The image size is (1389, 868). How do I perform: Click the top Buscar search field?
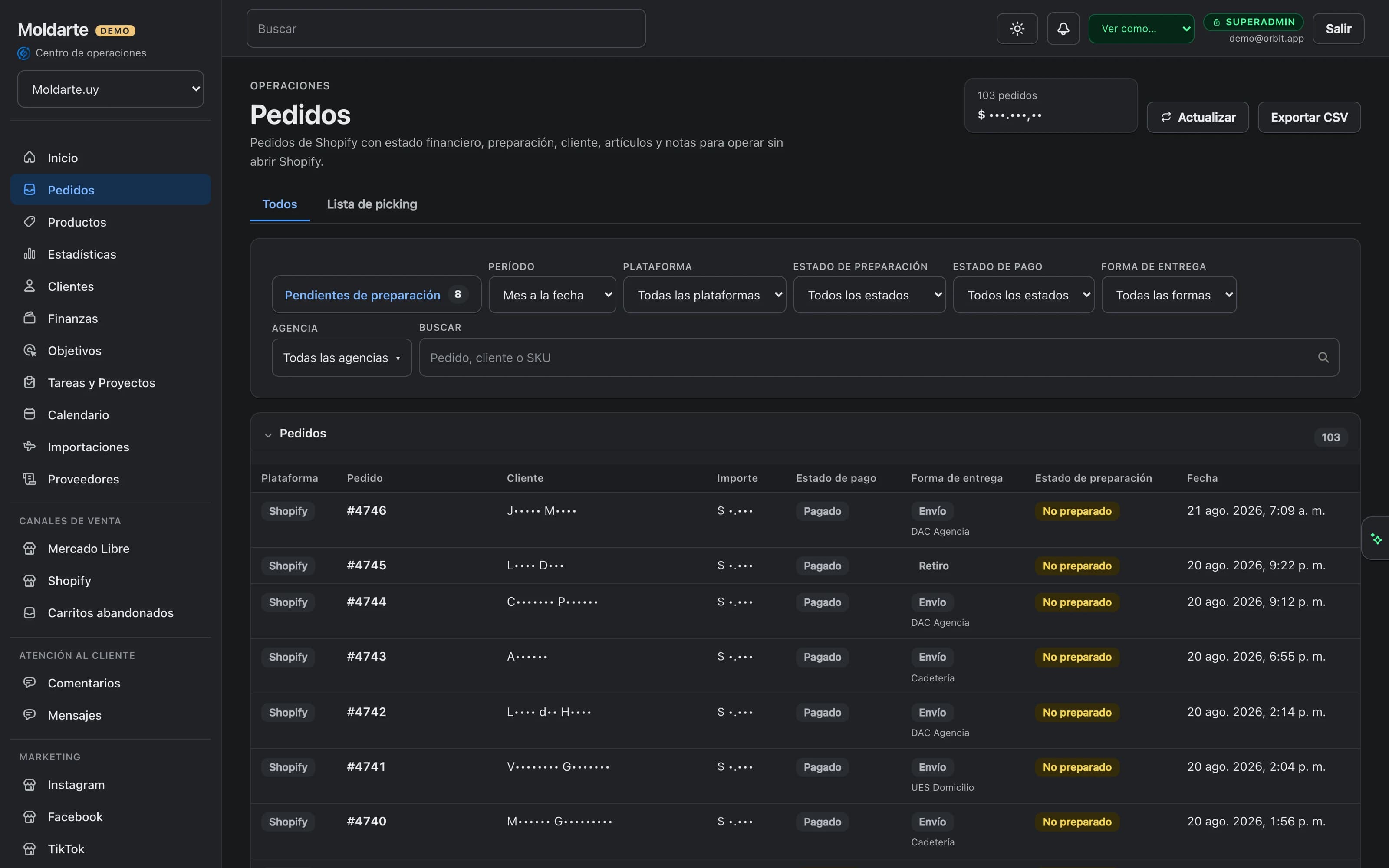(x=446, y=29)
